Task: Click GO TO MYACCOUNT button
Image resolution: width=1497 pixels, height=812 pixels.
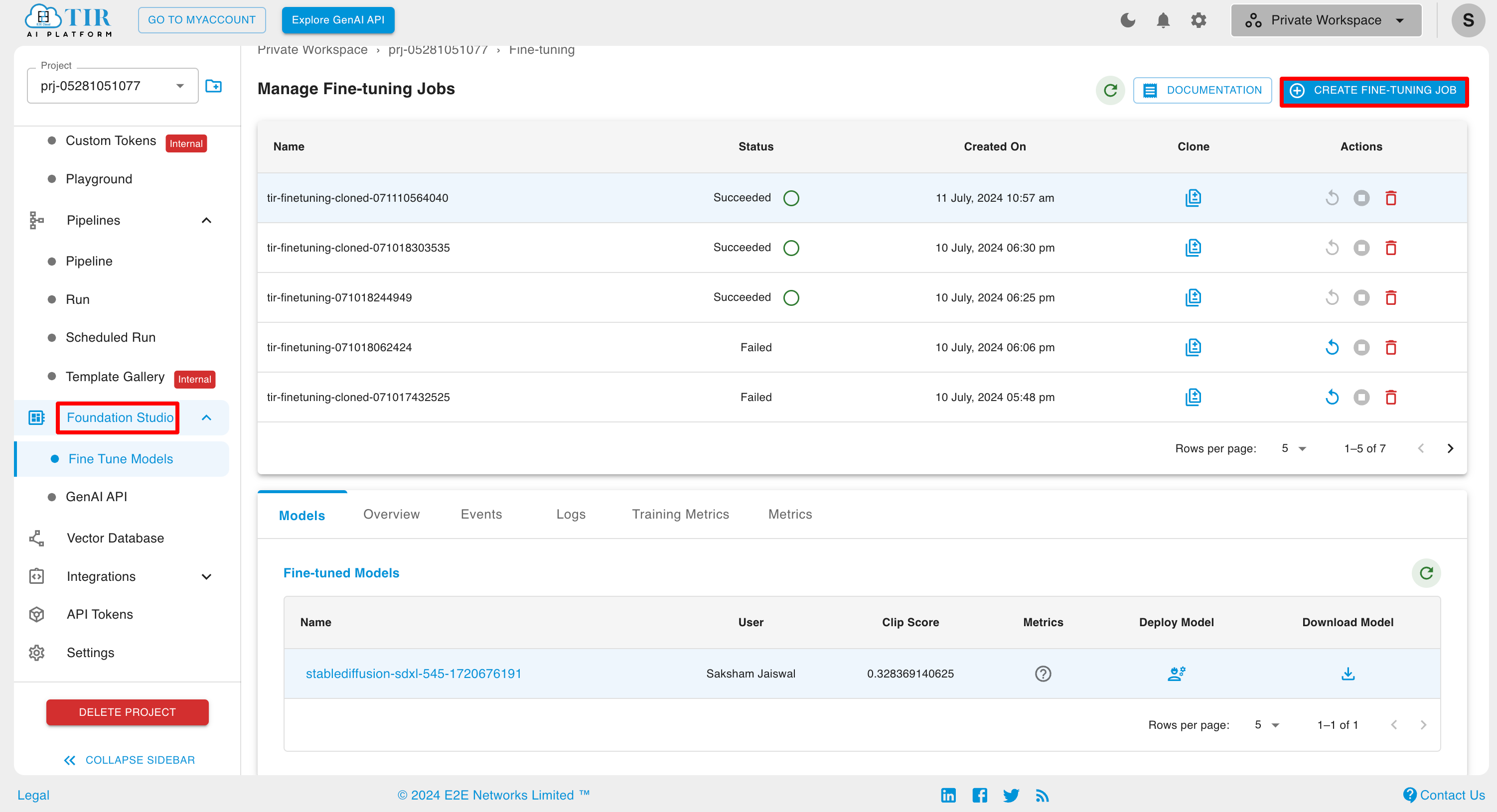Action: pos(202,20)
